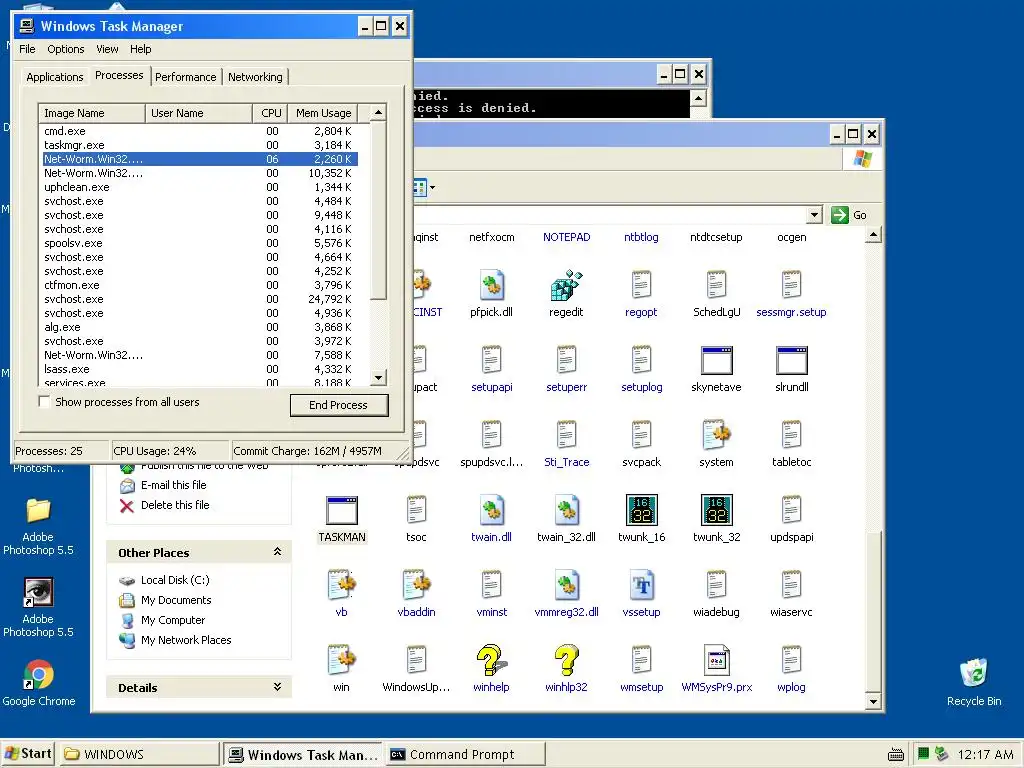Select the spoolsv.exe process row
This screenshot has width=1024, height=768.
click(x=200, y=243)
